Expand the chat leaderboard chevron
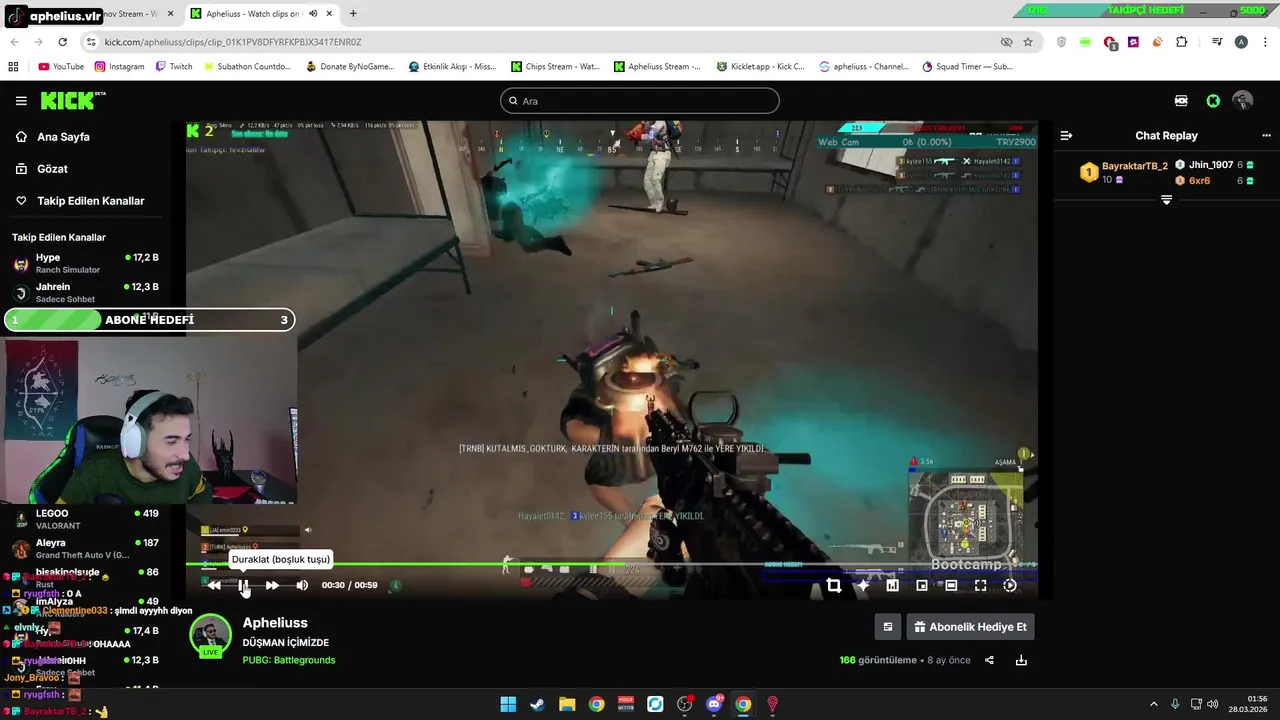 1166,200
